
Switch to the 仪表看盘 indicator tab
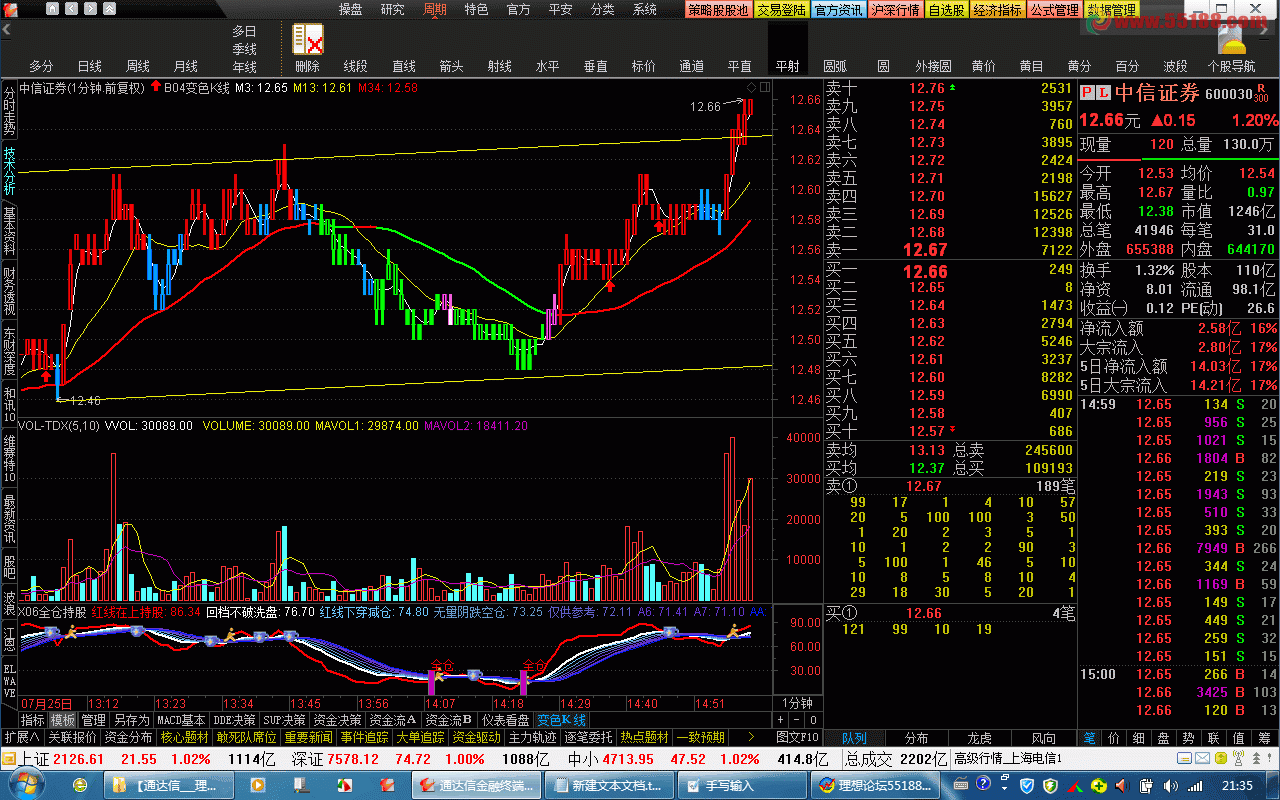click(x=506, y=720)
